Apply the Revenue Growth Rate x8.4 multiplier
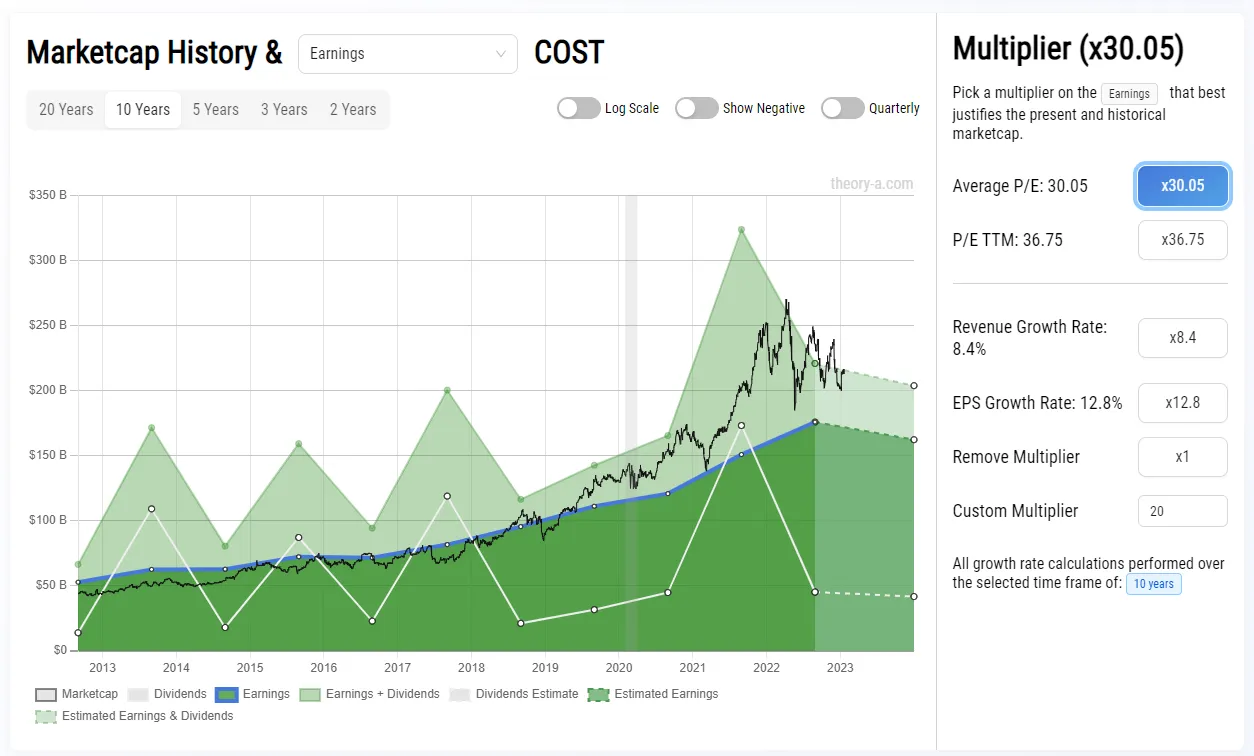The image size is (1254, 756). (x=1182, y=338)
